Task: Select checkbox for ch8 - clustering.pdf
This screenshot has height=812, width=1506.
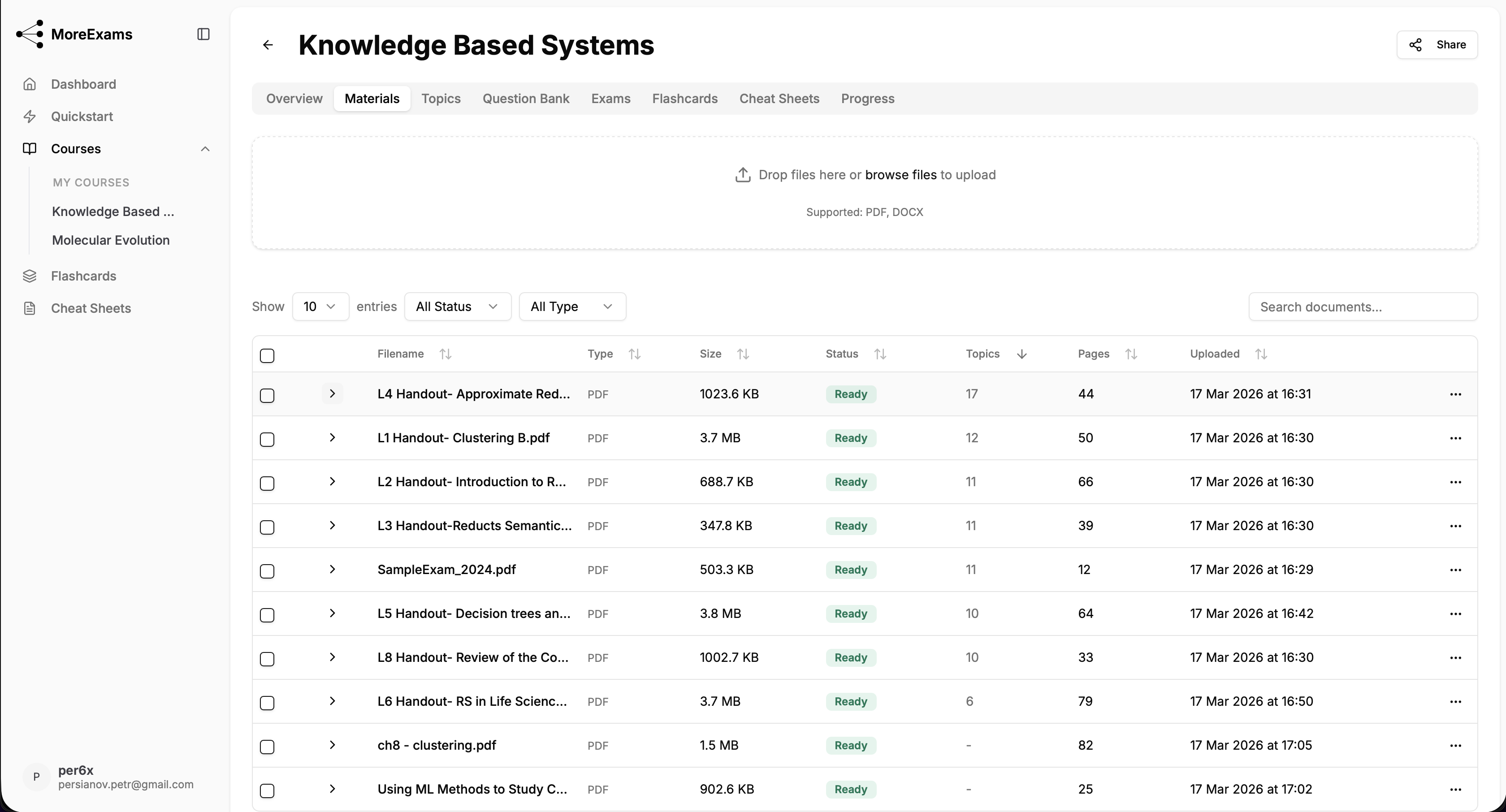Action: (x=267, y=747)
